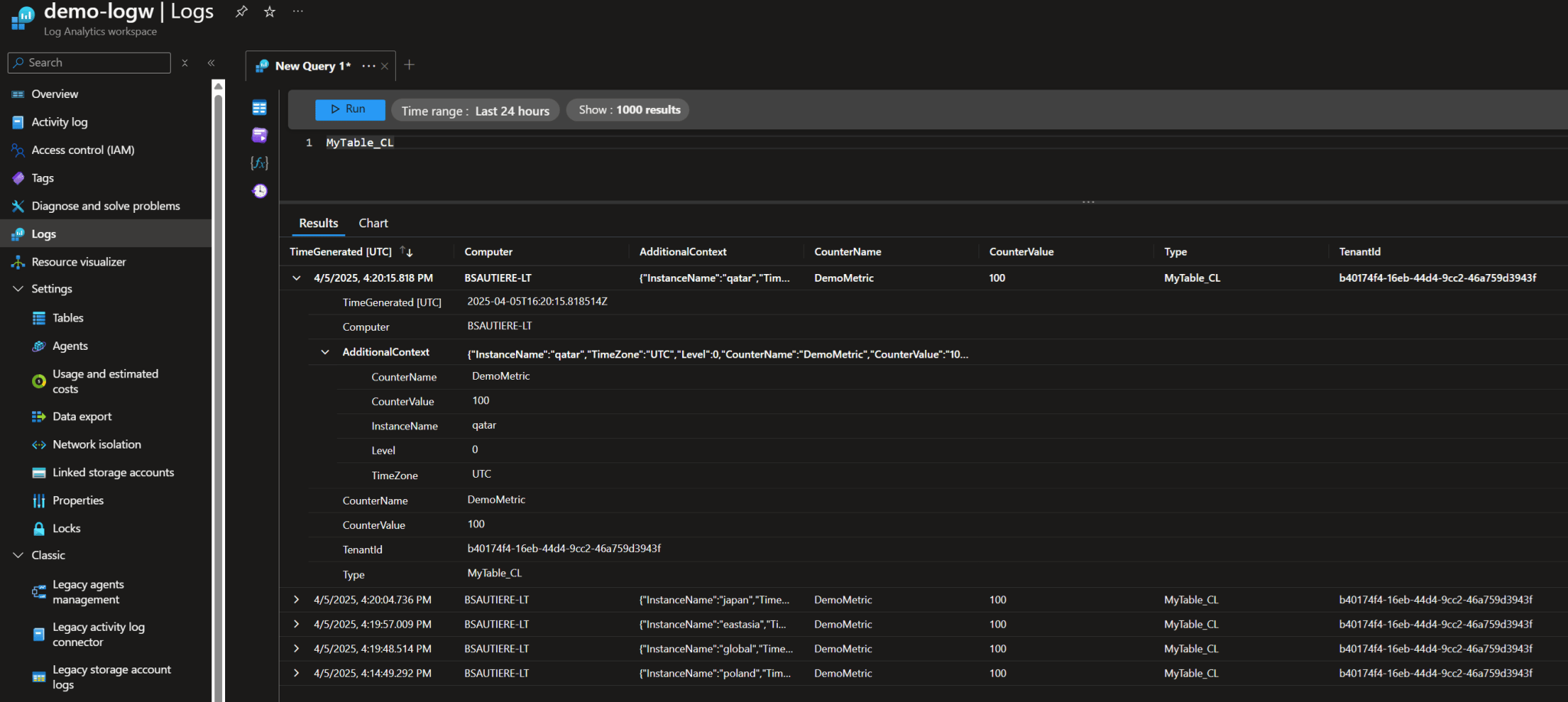Pin the demo-logw workspace blade
The image size is (1568, 702).
pyautogui.click(x=241, y=11)
